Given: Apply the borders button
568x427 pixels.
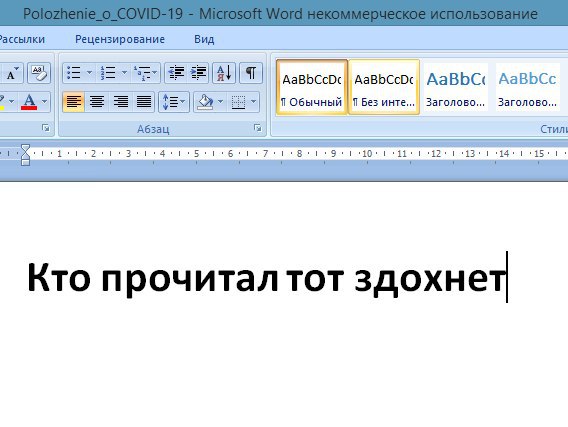Looking at the screenshot, I should coord(238,102).
